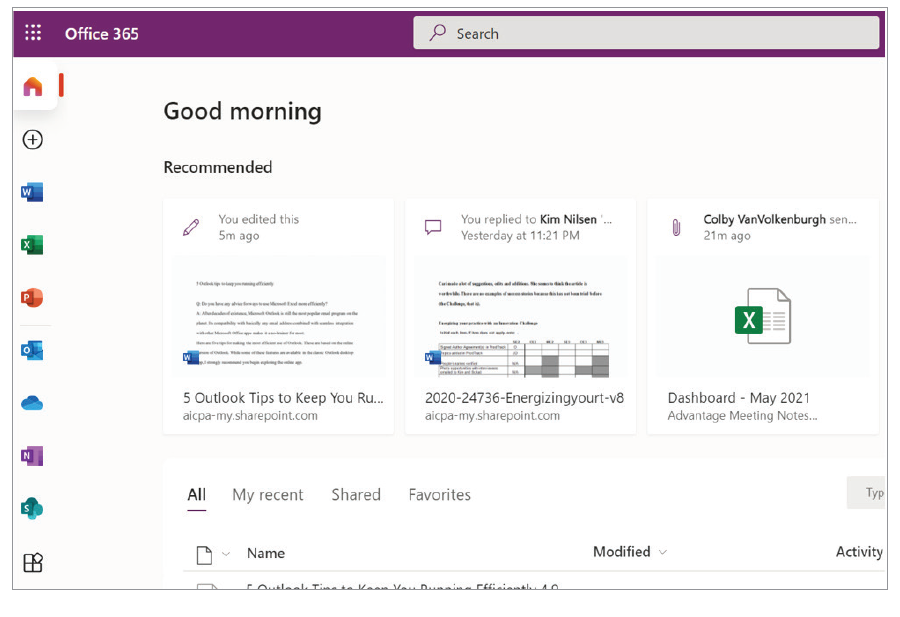Switch to the My recent tab

tap(267, 495)
